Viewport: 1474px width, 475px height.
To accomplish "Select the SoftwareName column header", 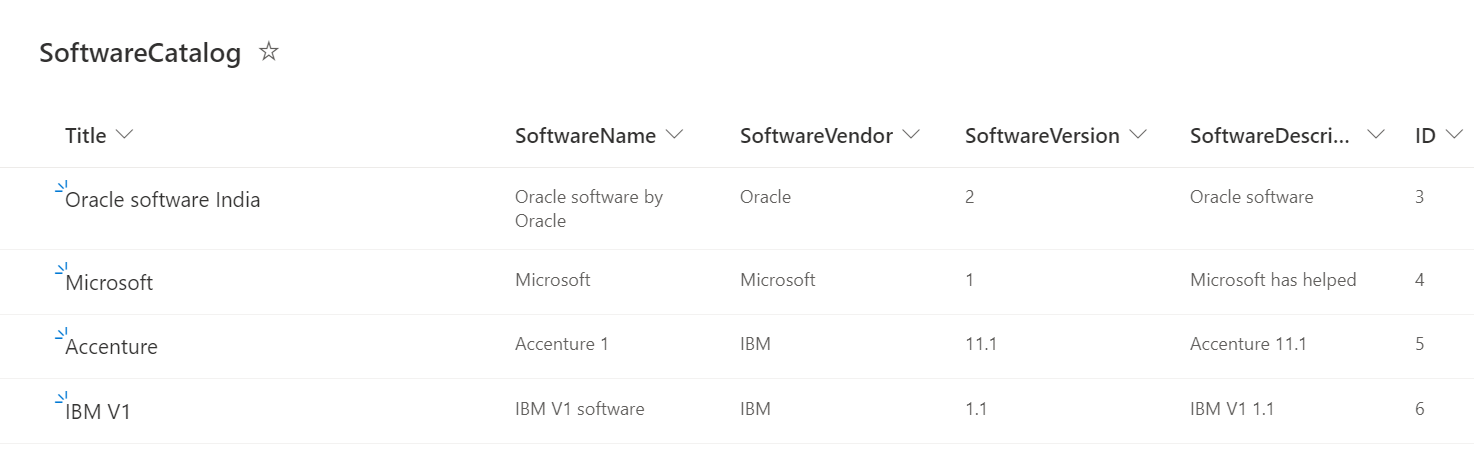I will tap(586, 136).
